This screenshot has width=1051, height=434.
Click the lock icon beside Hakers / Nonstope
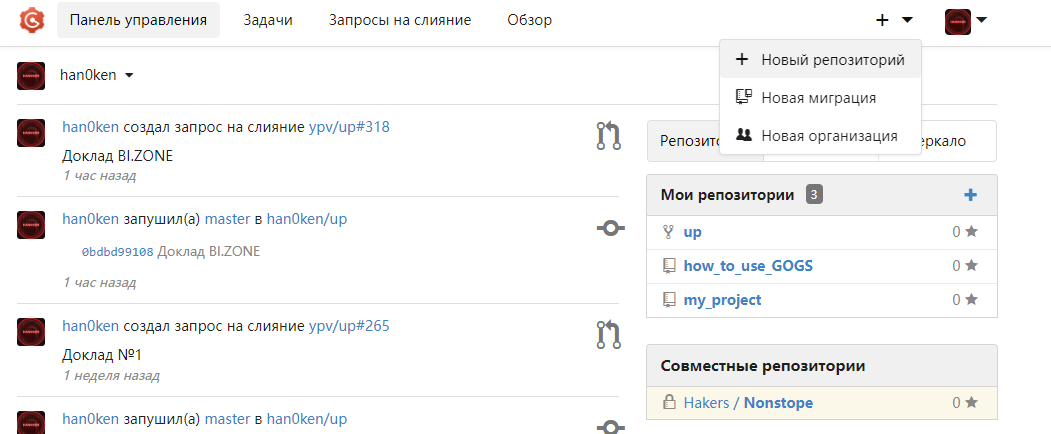669,403
